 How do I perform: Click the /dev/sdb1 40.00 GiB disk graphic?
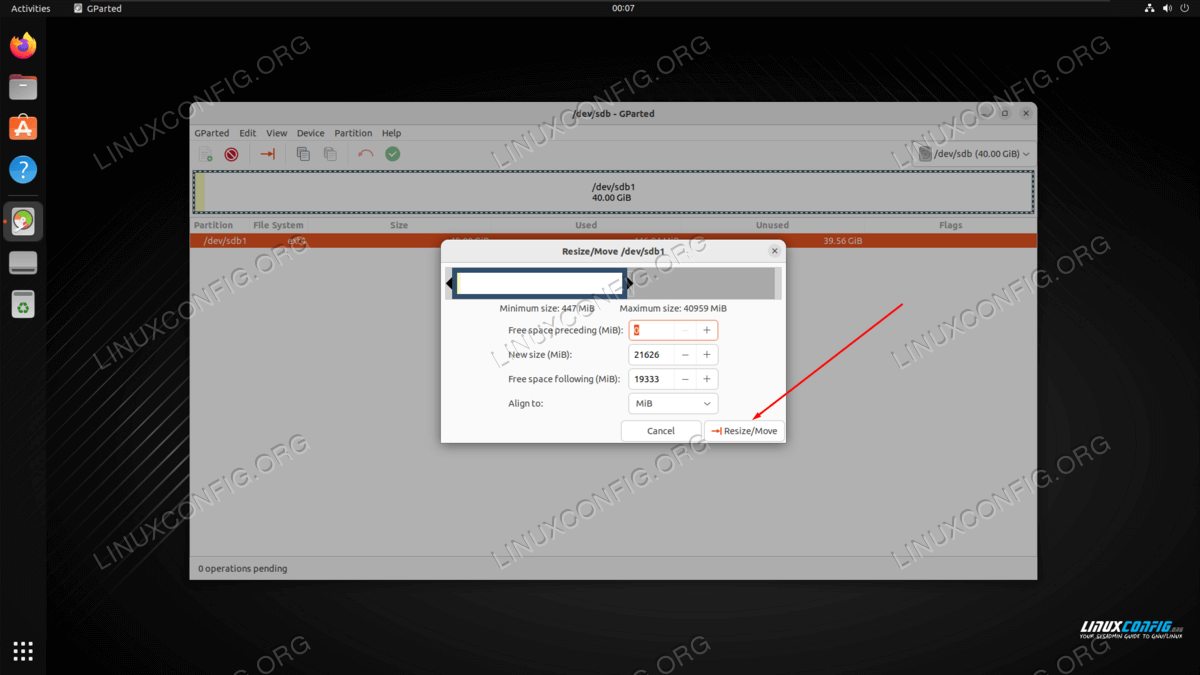[x=613, y=192]
